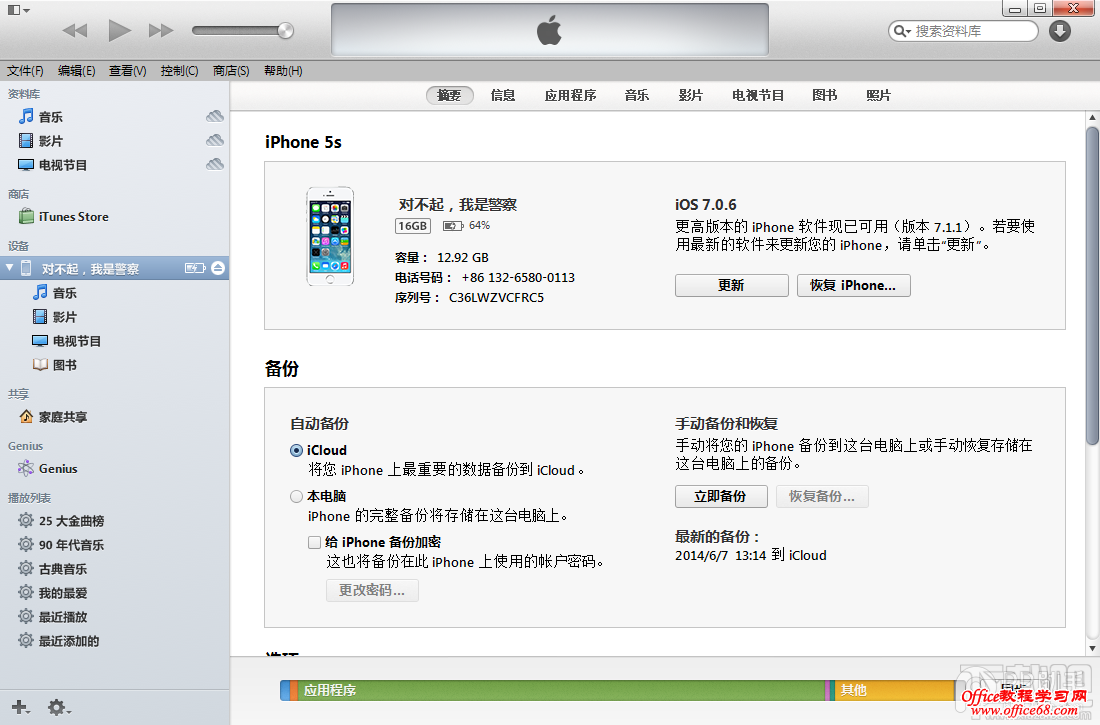Open the gear settings dropdown at bottom left
The width and height of the screenshot is (1100, 725).
coord(57,708)
